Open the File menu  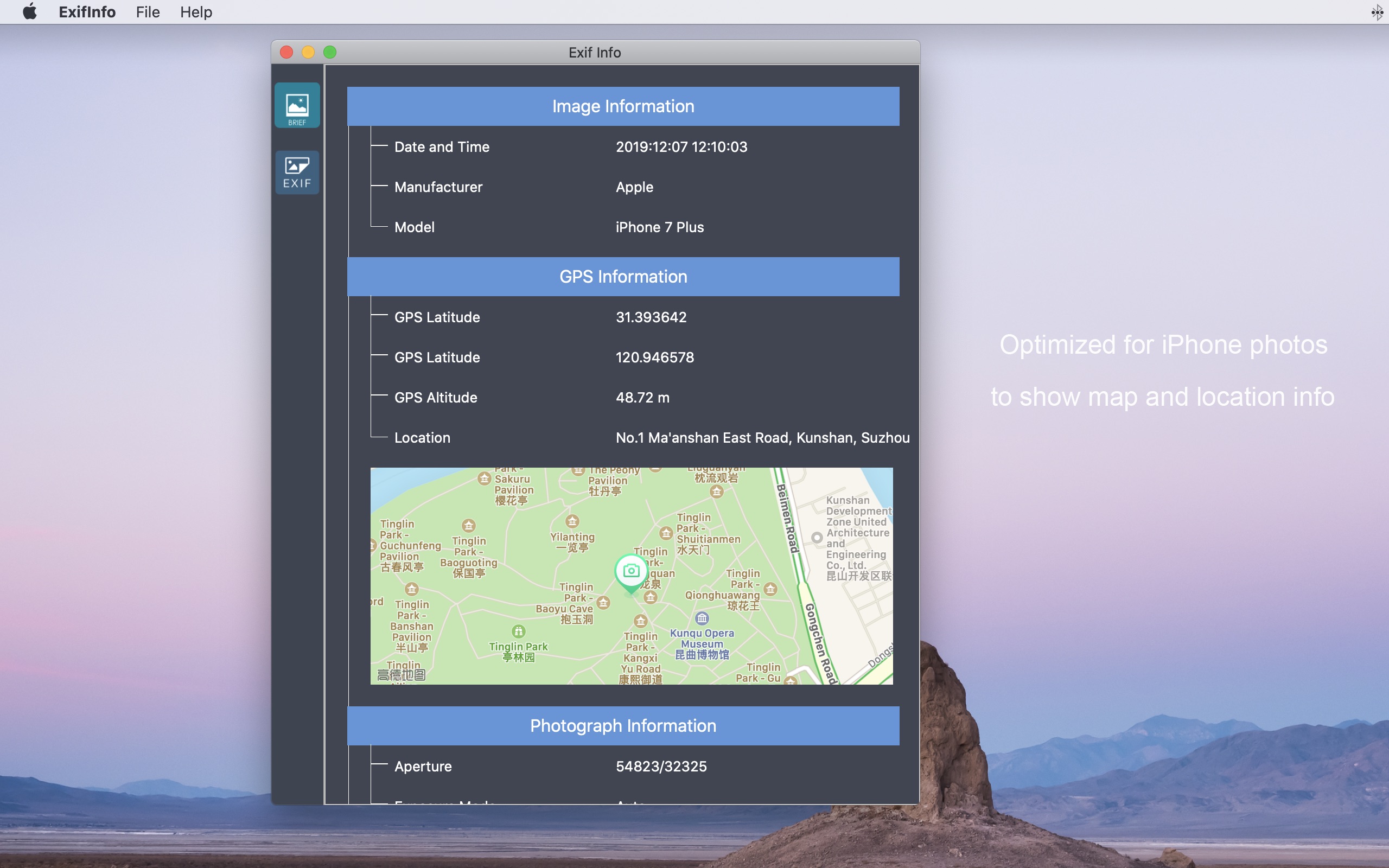coord(148,12)
